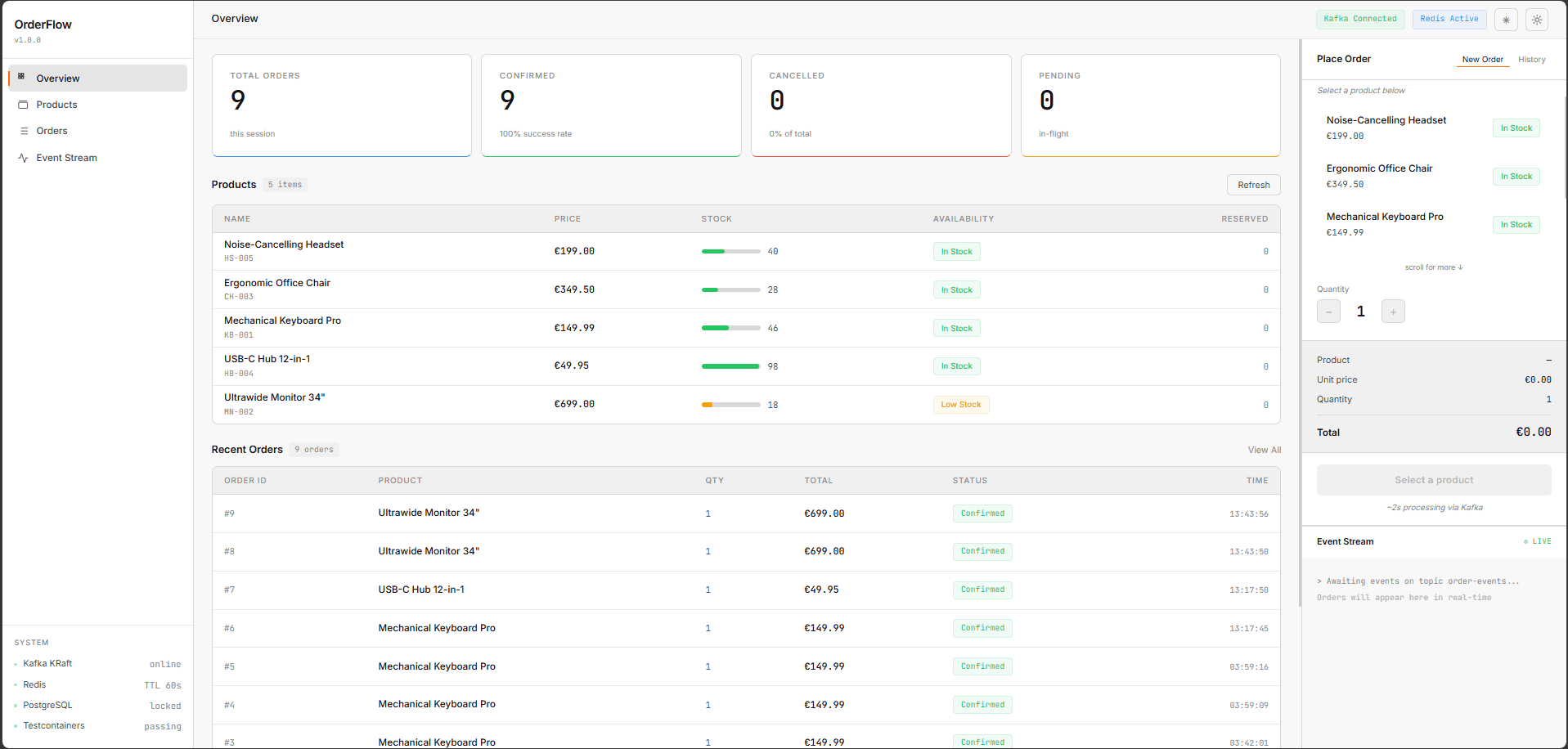Choose Mechanical Keyboard Pro in Place Order list
Viewport: 1568px width, 749px height.
pos(1432,225)
